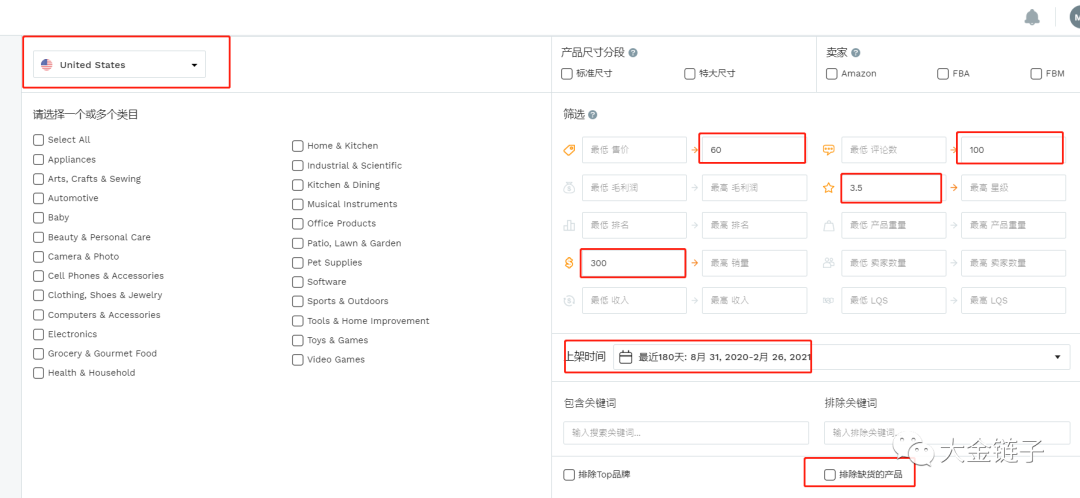Viewport: 1080px width, 498px height.
Task: Click the 最低 产品重量 input field
Action: click(893, 225)
